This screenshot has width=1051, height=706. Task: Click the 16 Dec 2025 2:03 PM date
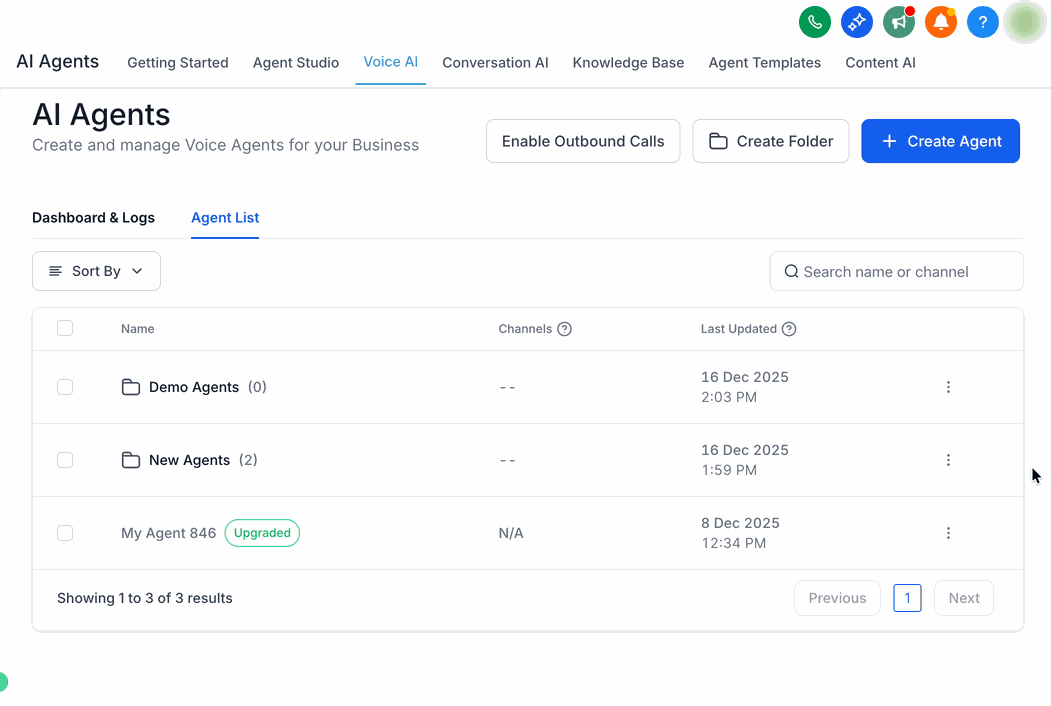pyautogui.click(x=745, y=387)
